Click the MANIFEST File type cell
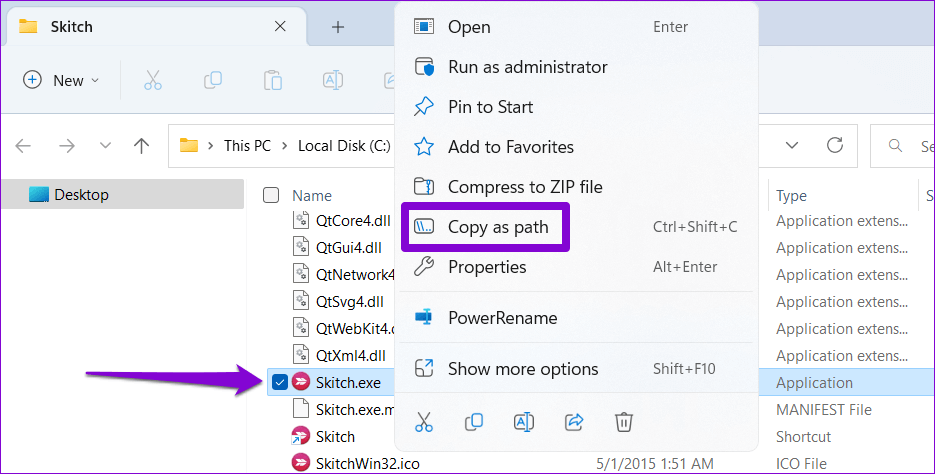 tap(823, 410)
